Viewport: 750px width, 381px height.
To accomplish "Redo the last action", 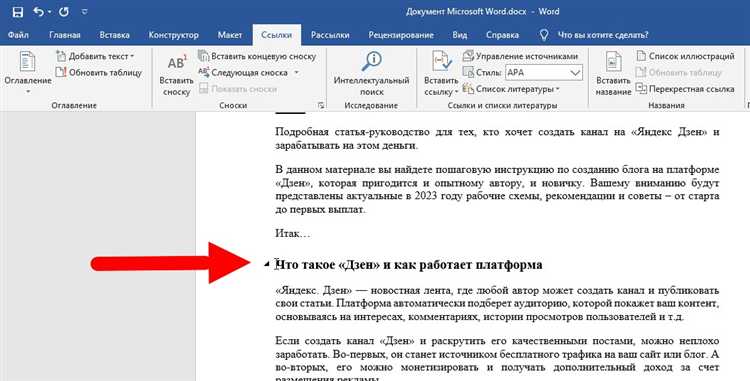I will [64, 12].
